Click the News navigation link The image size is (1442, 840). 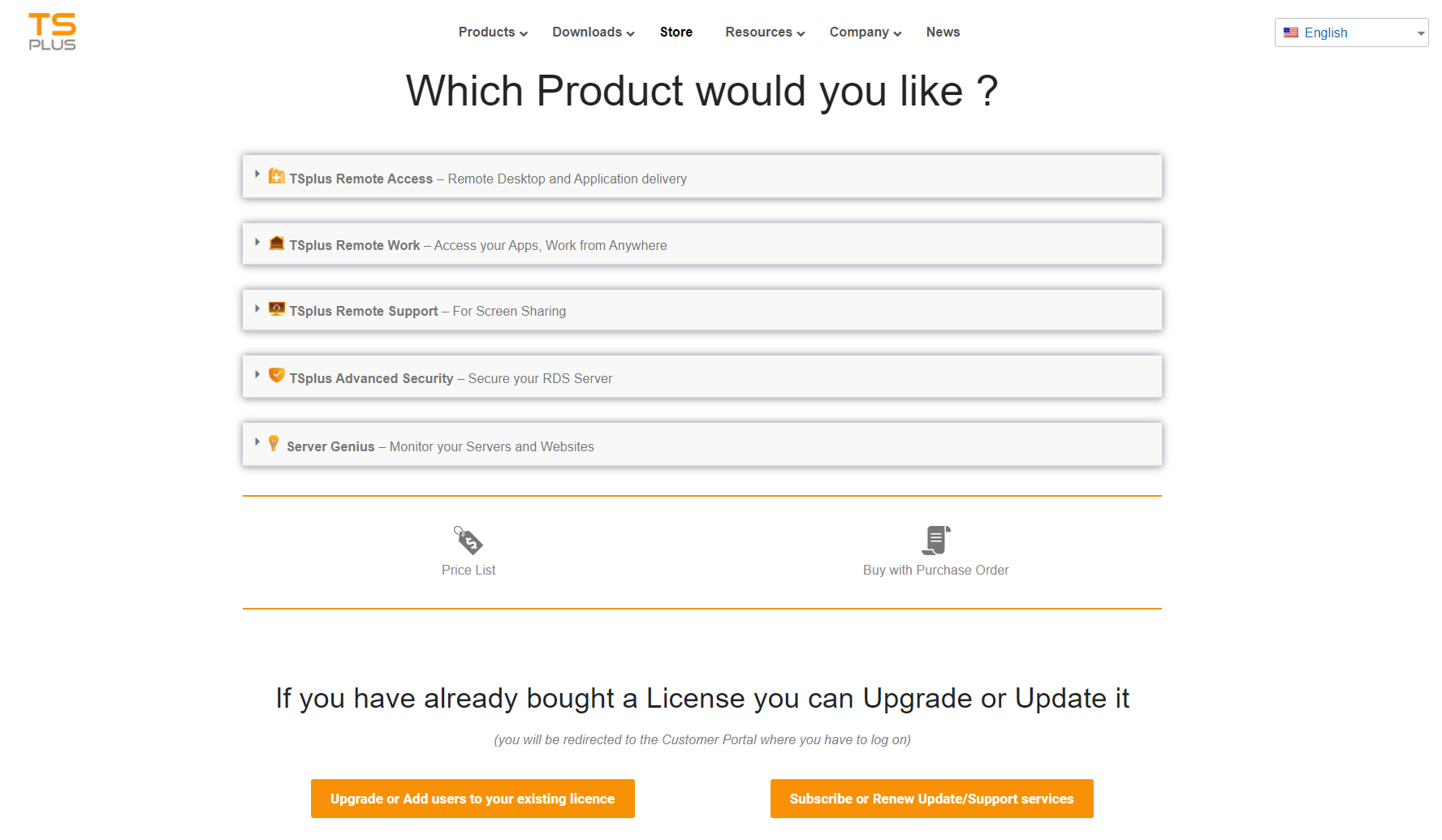[943, 32]
